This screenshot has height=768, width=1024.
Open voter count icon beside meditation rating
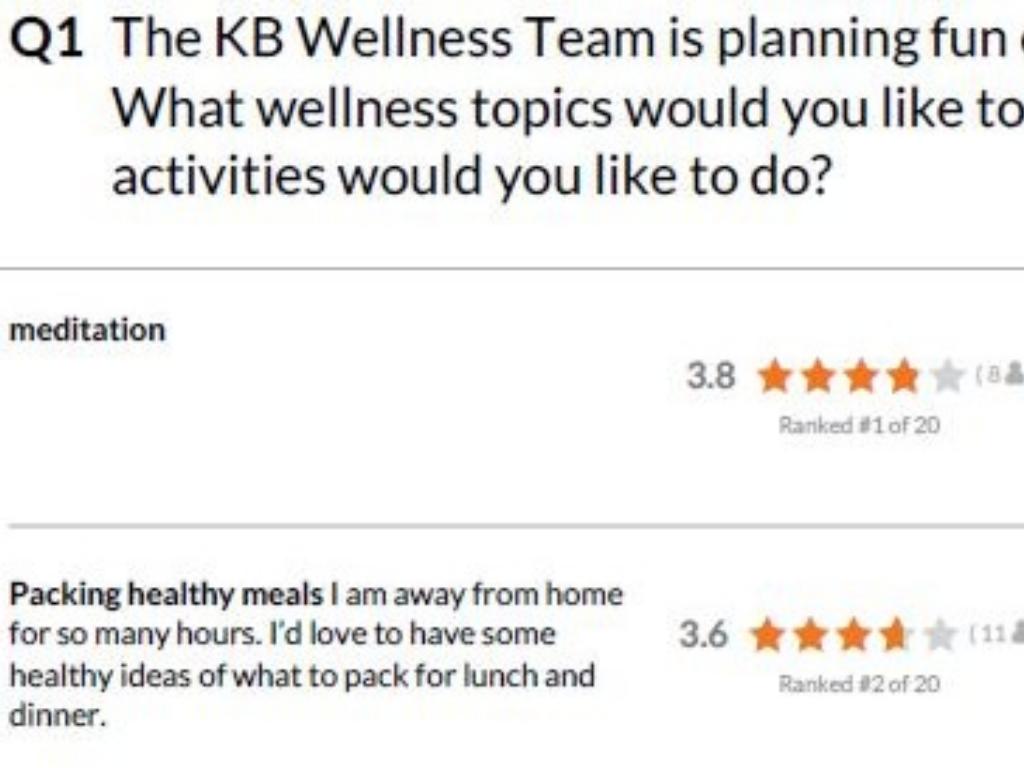pyautogui.click(x=1014, y=374)
